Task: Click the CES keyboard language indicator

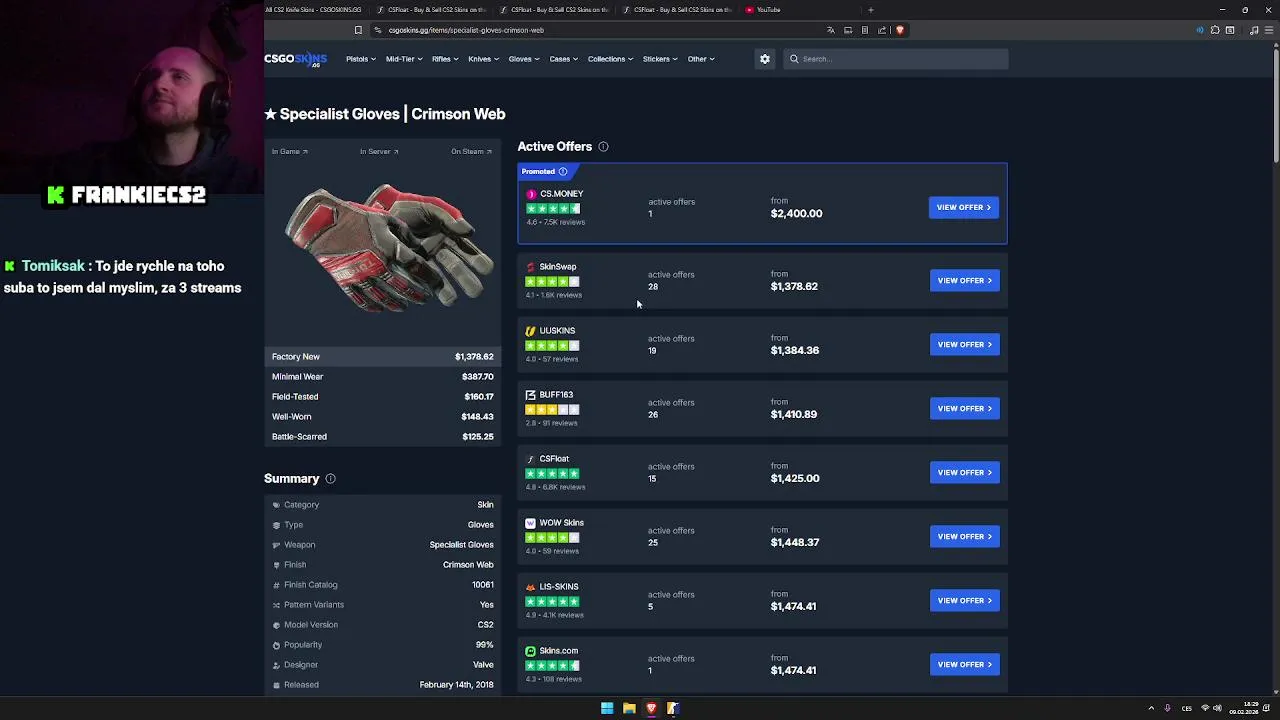Action: (x=1187, y=708)
